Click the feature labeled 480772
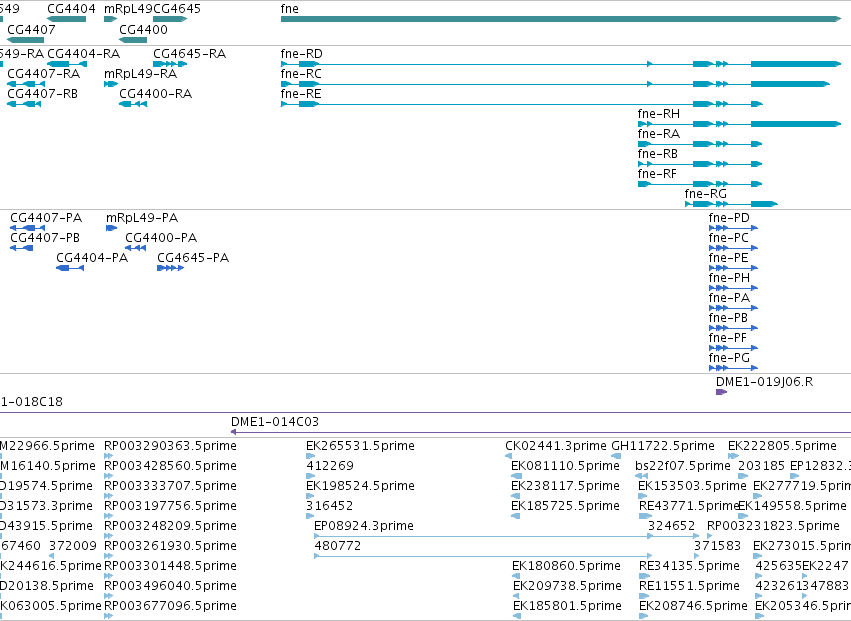851x621 pixels. pos(338,547)
